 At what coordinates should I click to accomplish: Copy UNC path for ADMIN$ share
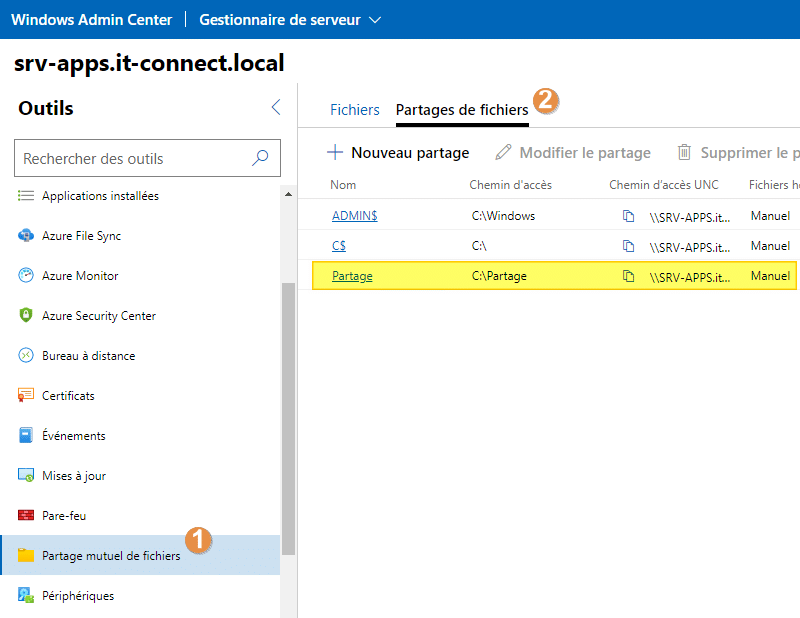tap(629, 216)
